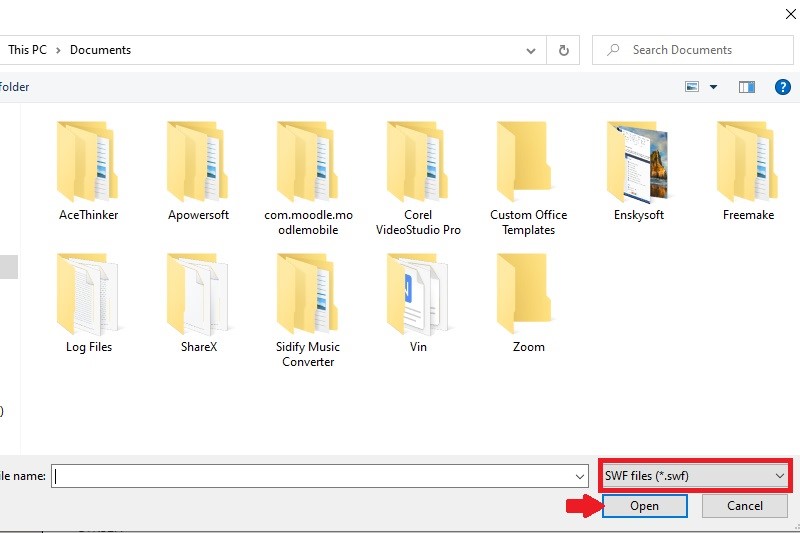800x533 pixels.
Task: Close the file dialog window
Action: (x=790, y=14)
